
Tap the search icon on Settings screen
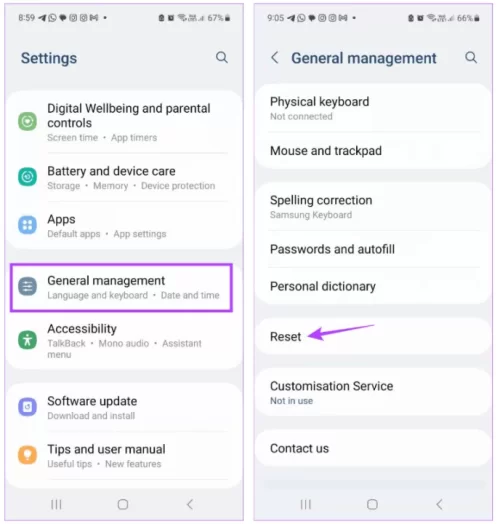[222, 57]
